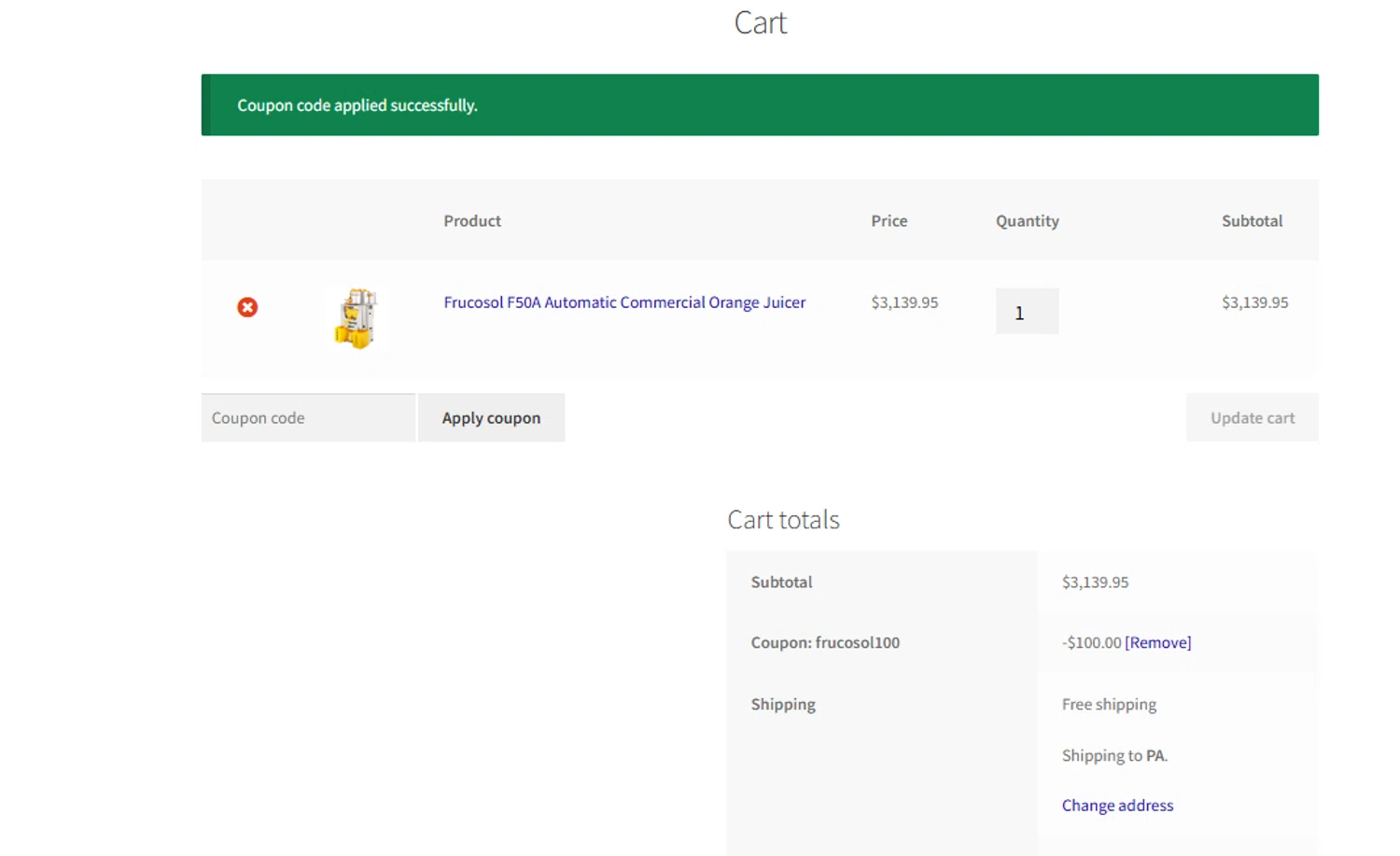Remove the frucosol100 coupon
The width and height of the screenshot is (1400, 856).
click(1158, 642)
